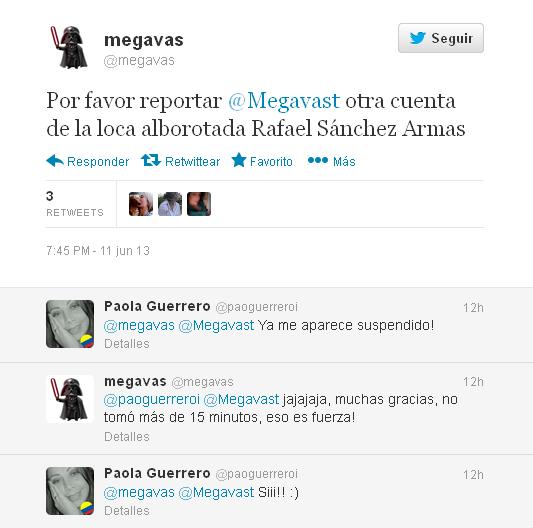533x528 pixels.
Task: Click @paoguerreroi mention in megavas reply
Action: tap(152, 400)
